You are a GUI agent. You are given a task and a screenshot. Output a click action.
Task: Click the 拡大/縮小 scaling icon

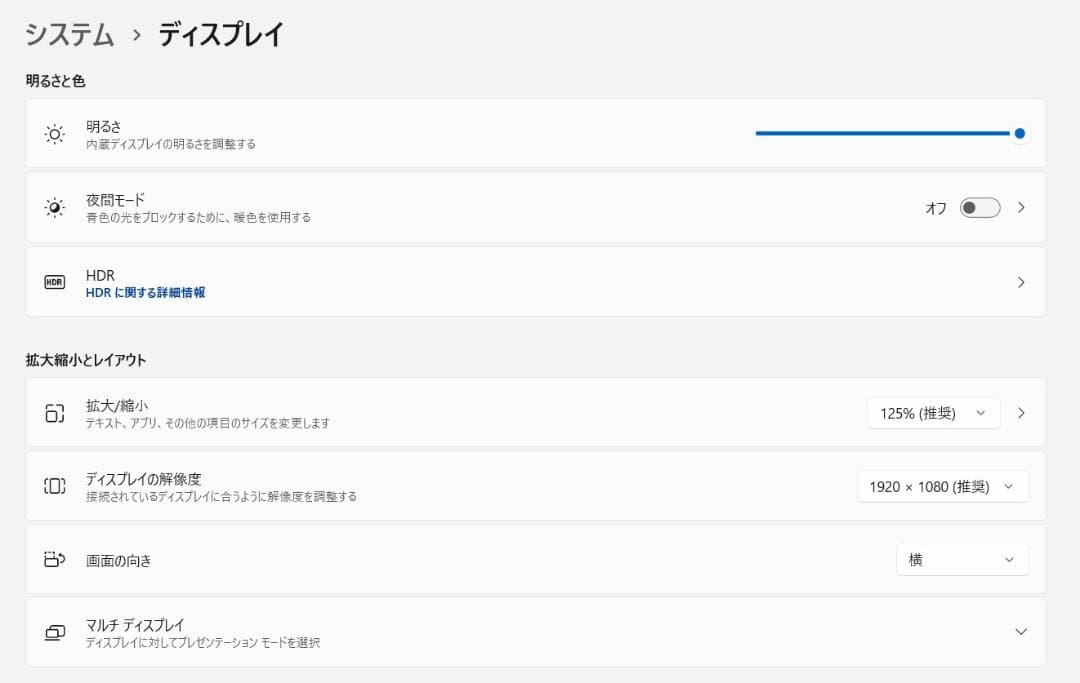[55, 412]
